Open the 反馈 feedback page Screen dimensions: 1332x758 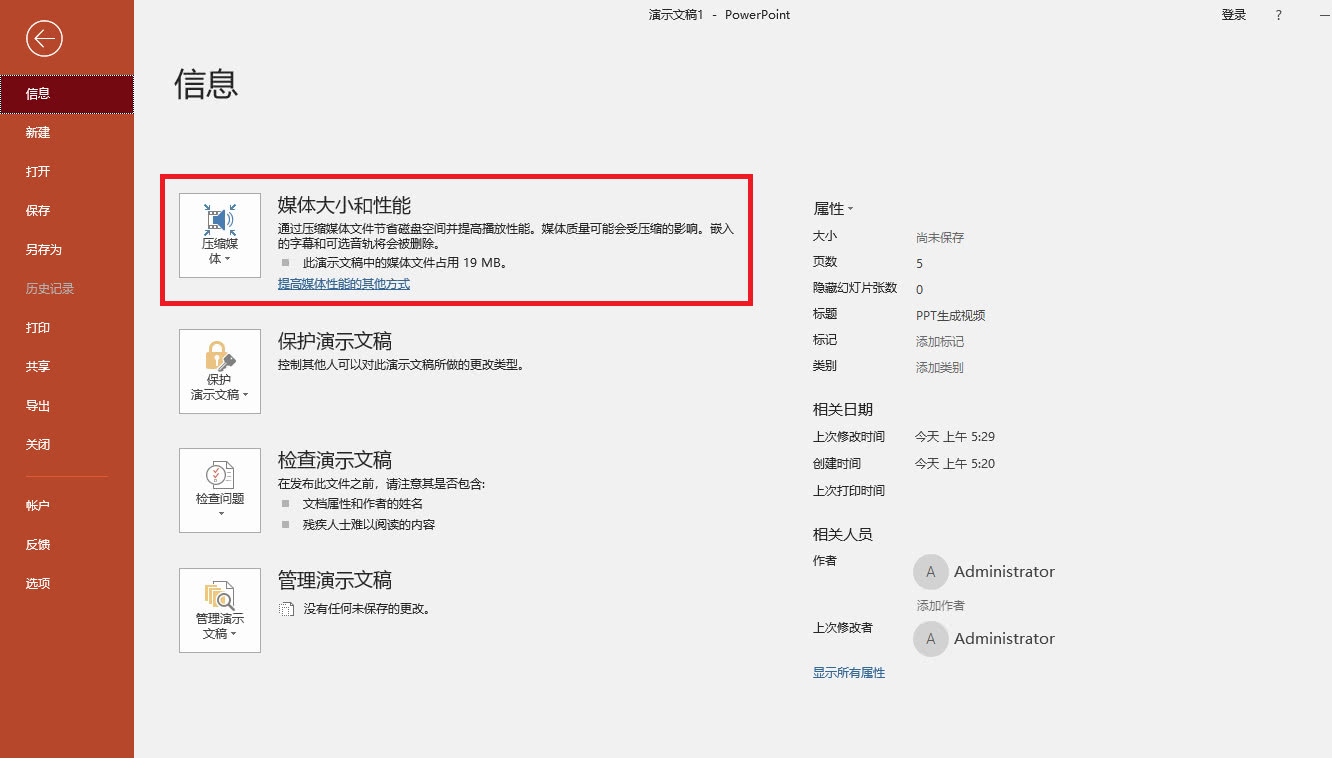point(67,545)
